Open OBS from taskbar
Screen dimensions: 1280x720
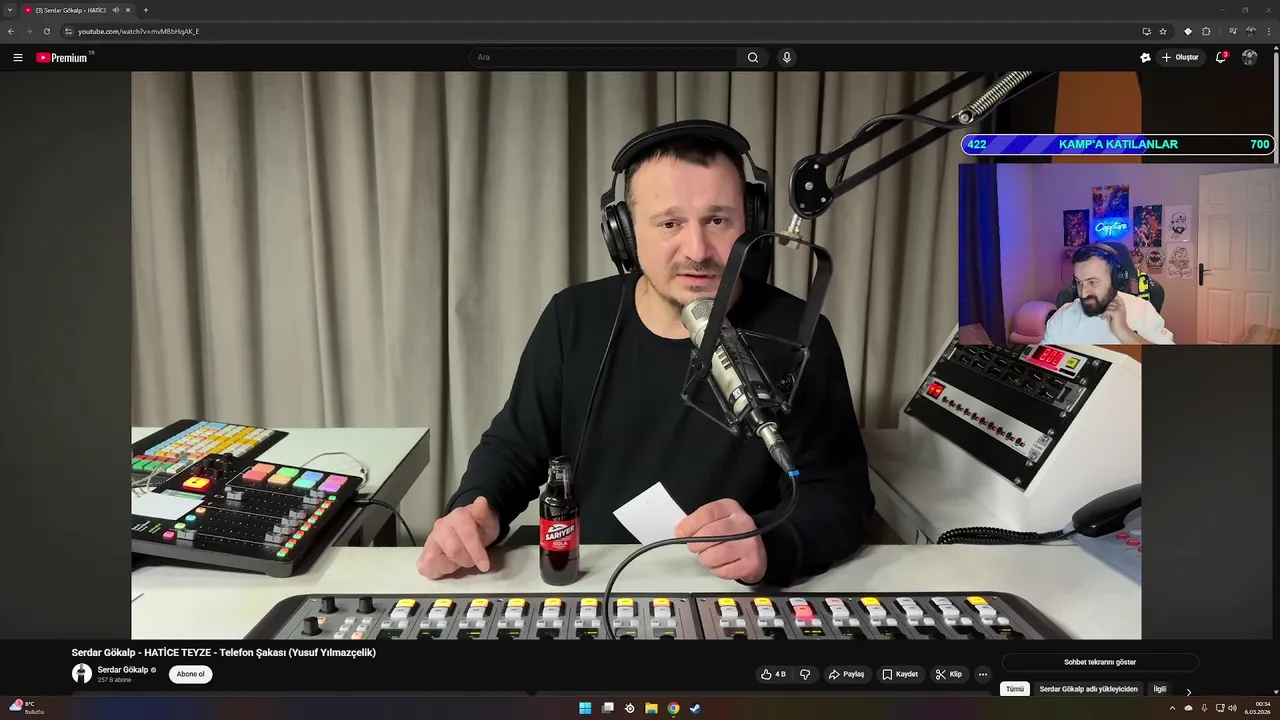(629, 708)
